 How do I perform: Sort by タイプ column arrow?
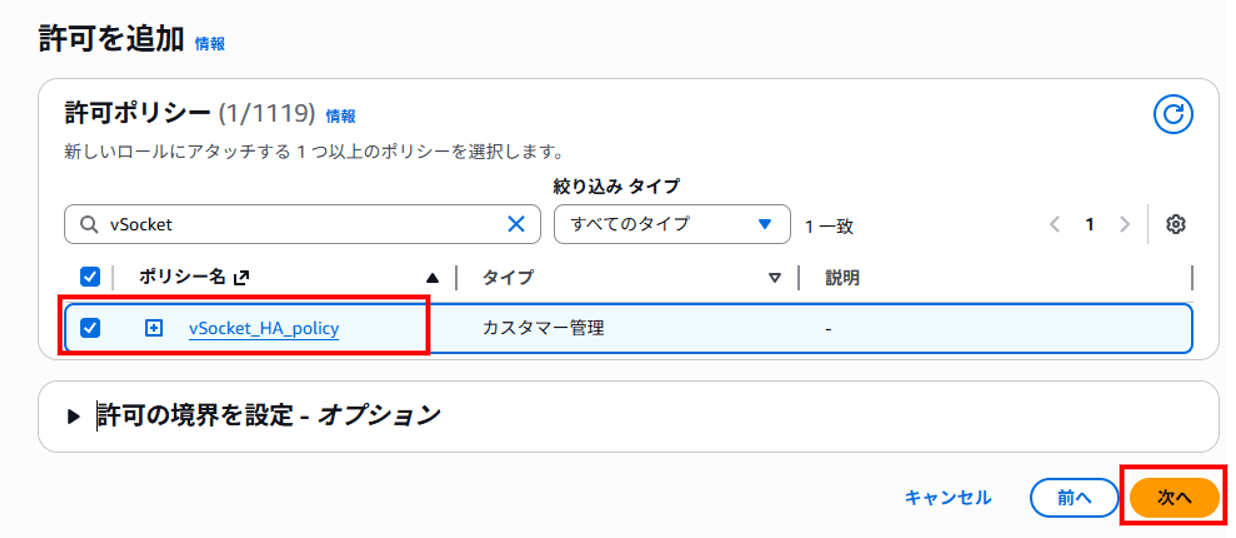[x=774, y=279]
